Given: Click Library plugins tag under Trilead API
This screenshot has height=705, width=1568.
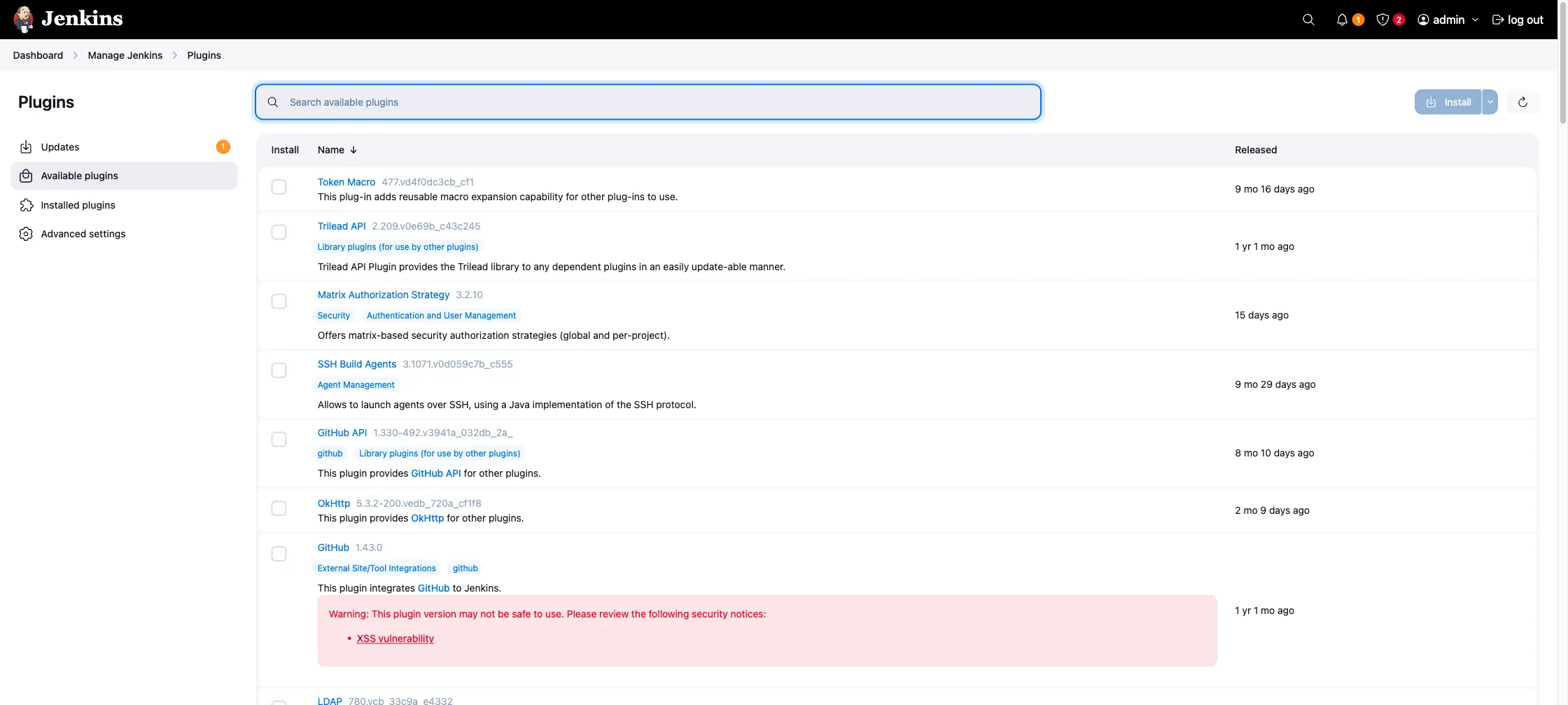Looking at the screenshot, I should pos(398,247).
